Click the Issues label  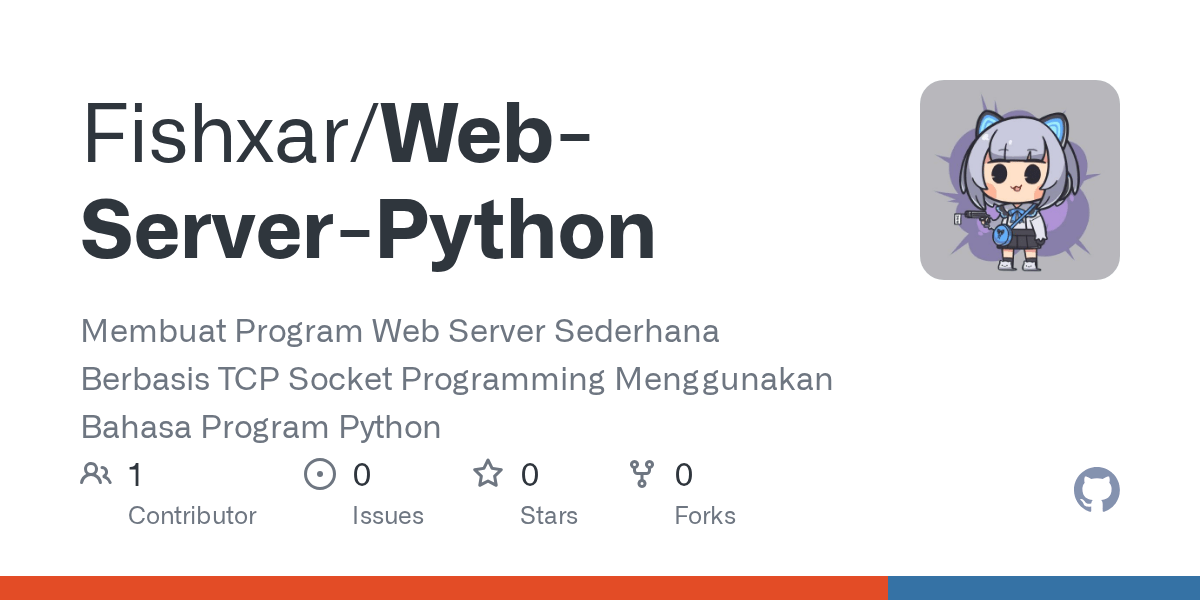388,516
